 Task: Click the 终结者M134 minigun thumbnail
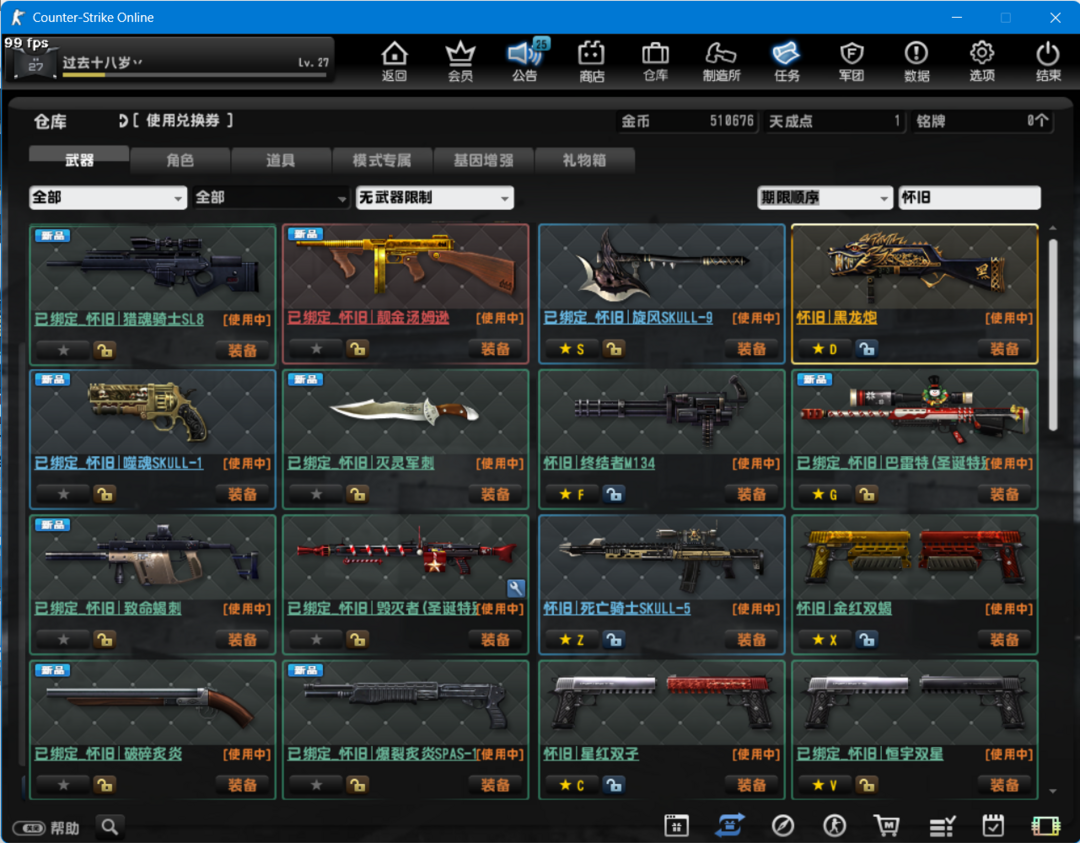[x=662, y=412]
